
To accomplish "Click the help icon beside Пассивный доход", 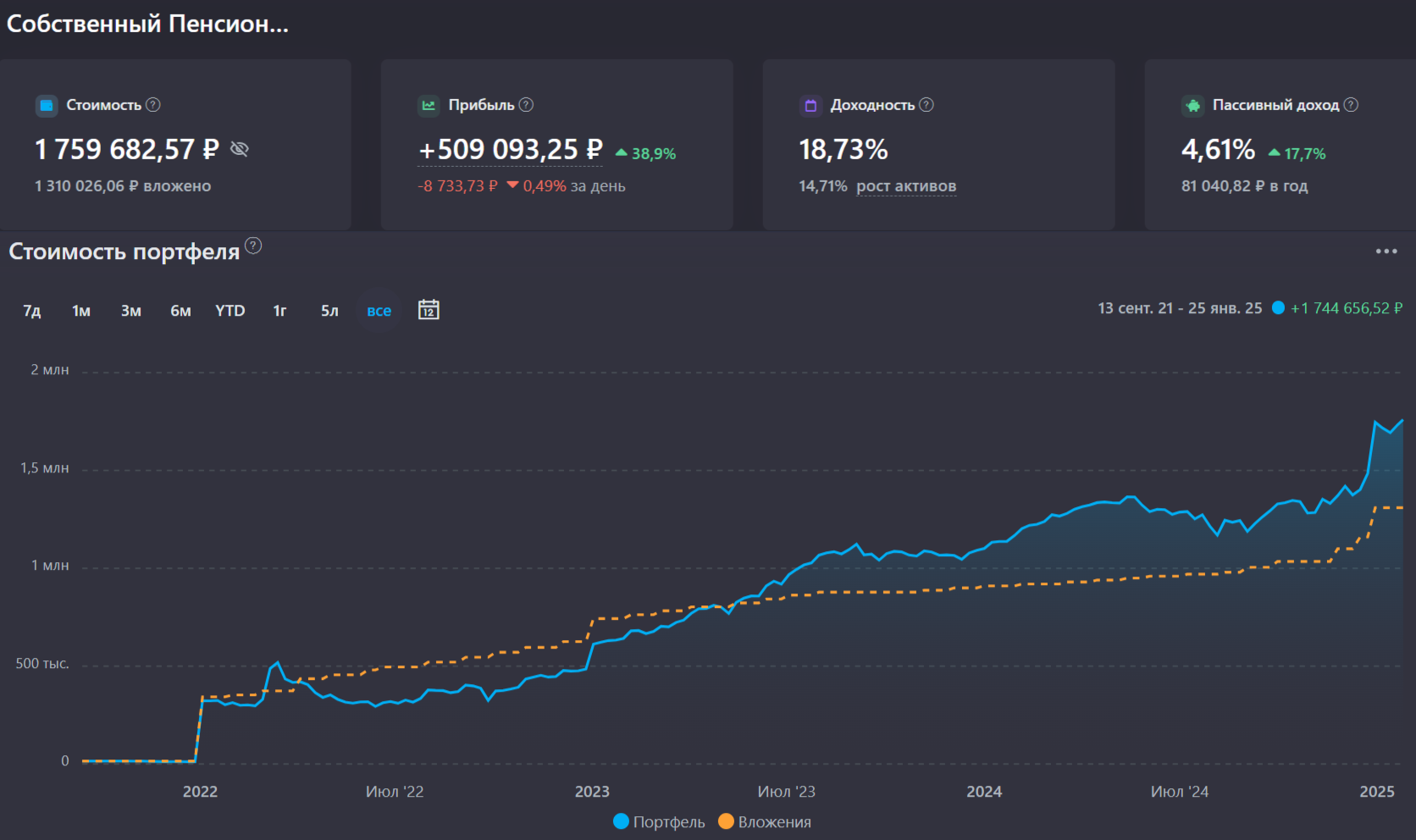I will (x=1351, y=105).
